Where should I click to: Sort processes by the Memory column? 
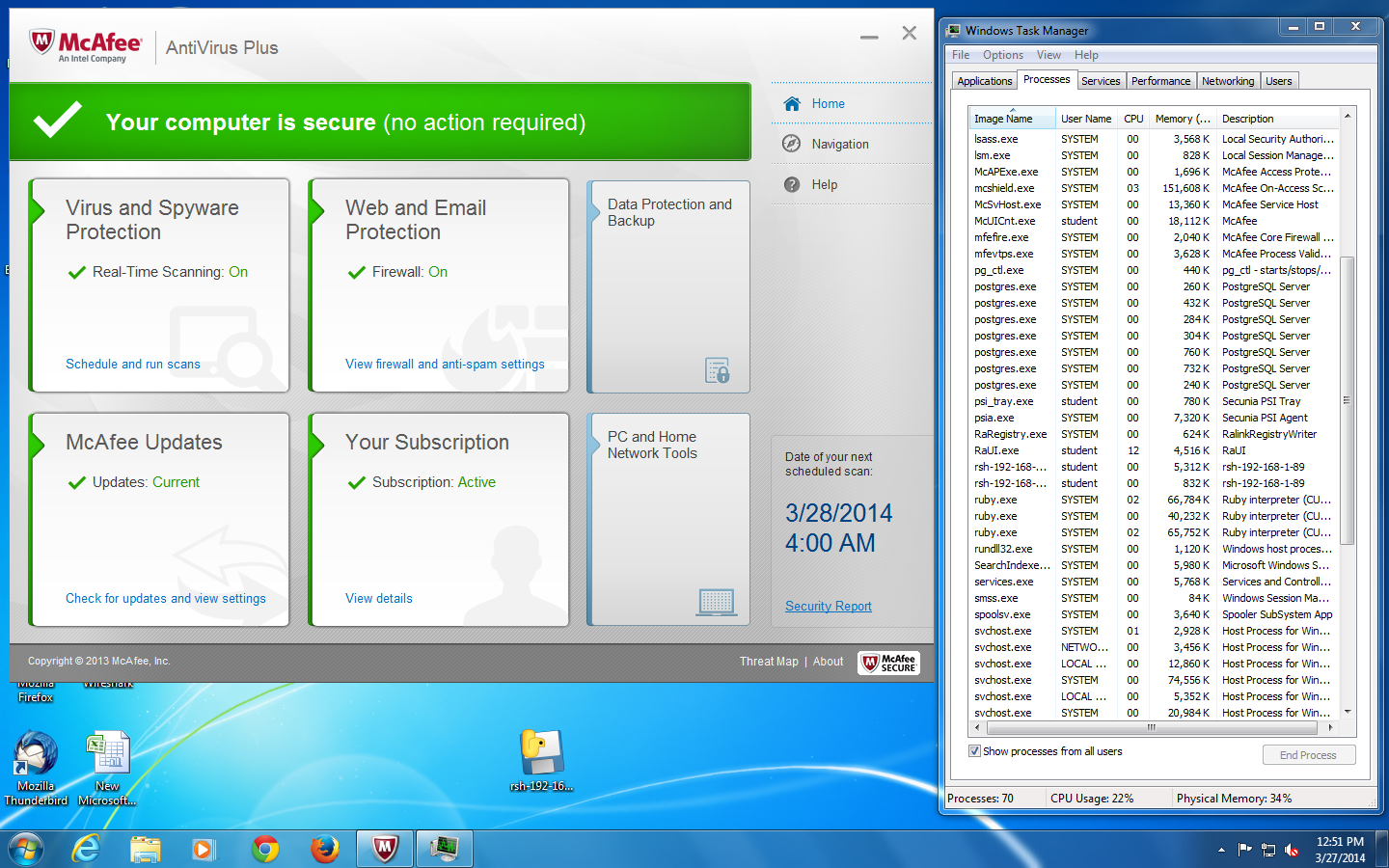coord(1183,119)
